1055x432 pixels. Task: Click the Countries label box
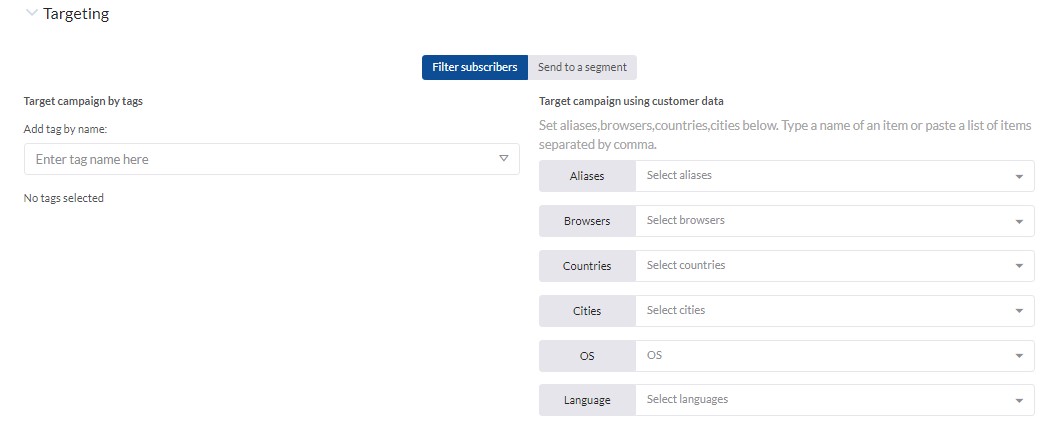point(587,266)
